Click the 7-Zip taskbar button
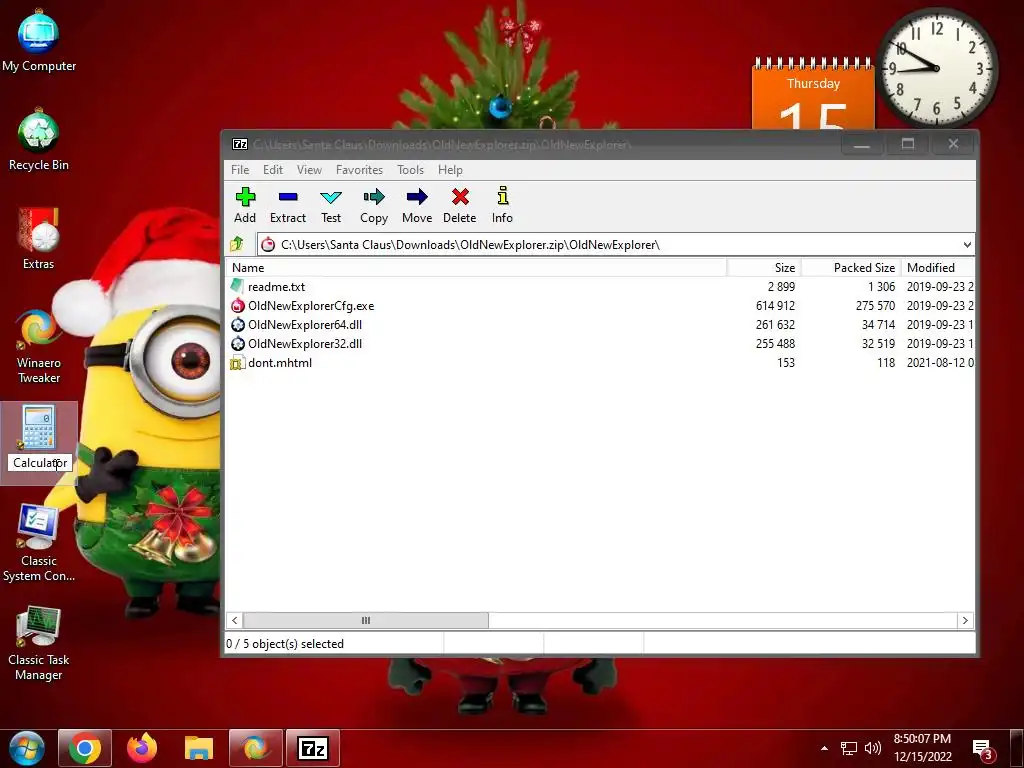The image size is (1024, 768). [x=313, y=748]
